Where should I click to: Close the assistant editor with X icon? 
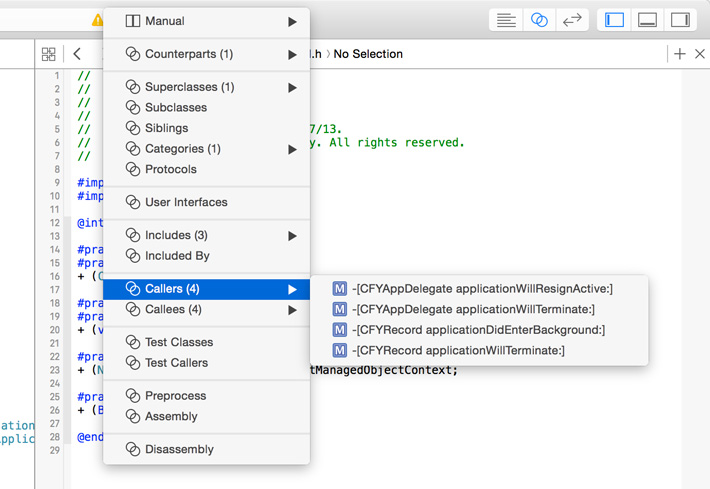coord(700,54)
